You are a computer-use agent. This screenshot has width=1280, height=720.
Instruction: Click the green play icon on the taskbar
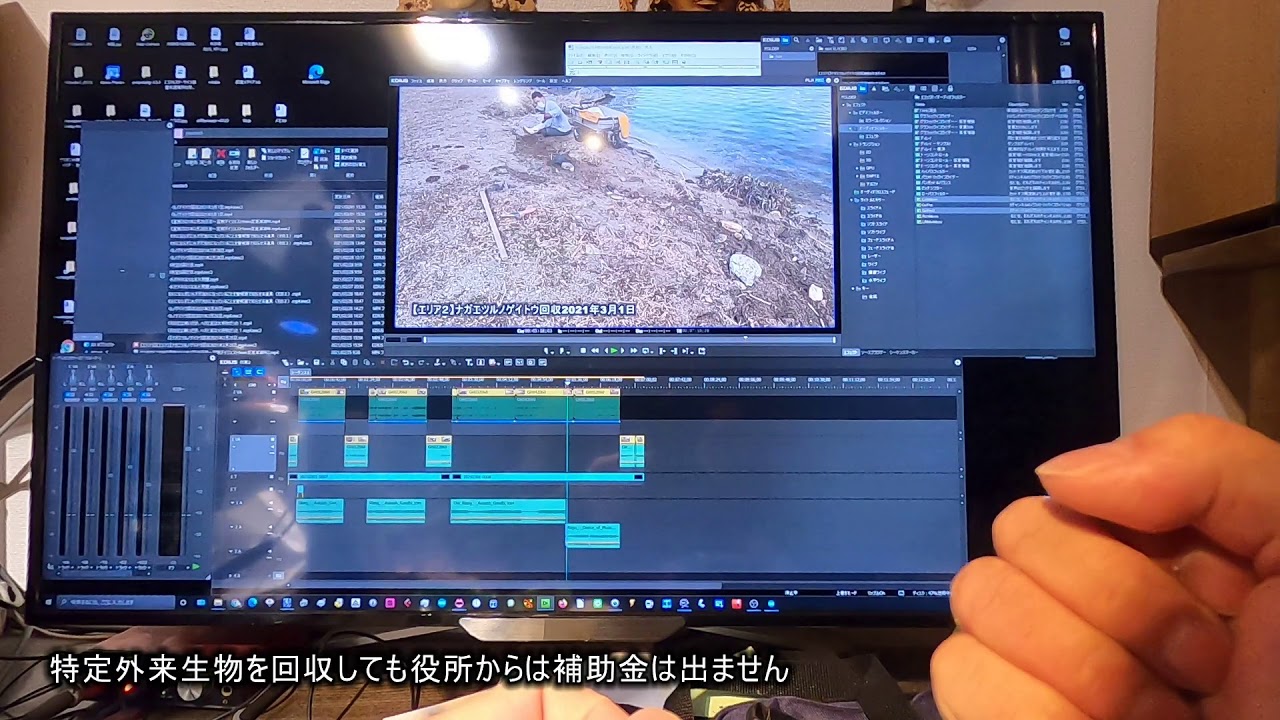[545, 604]
